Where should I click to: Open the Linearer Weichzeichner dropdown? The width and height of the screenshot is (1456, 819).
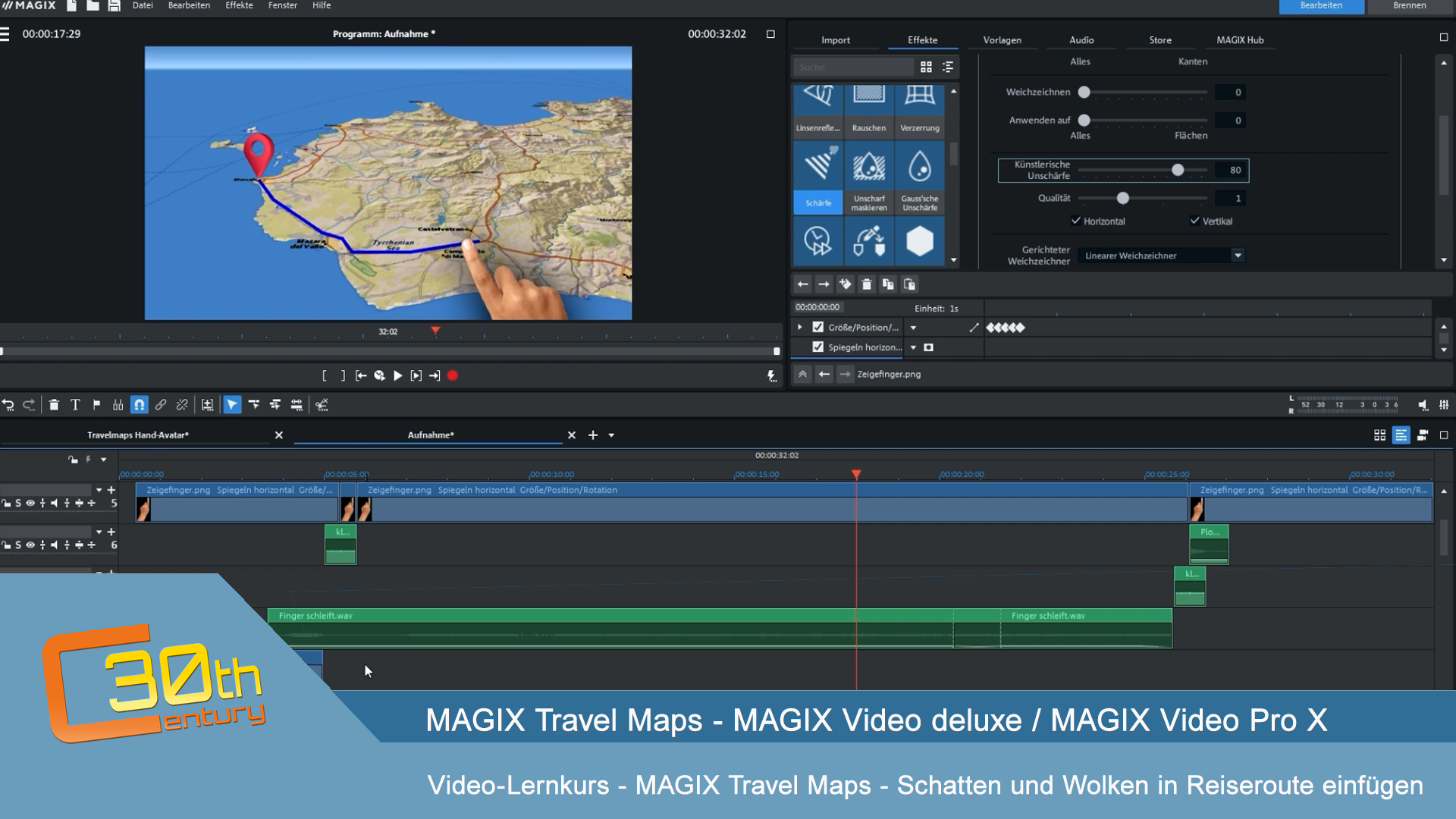click(1238, 256)
